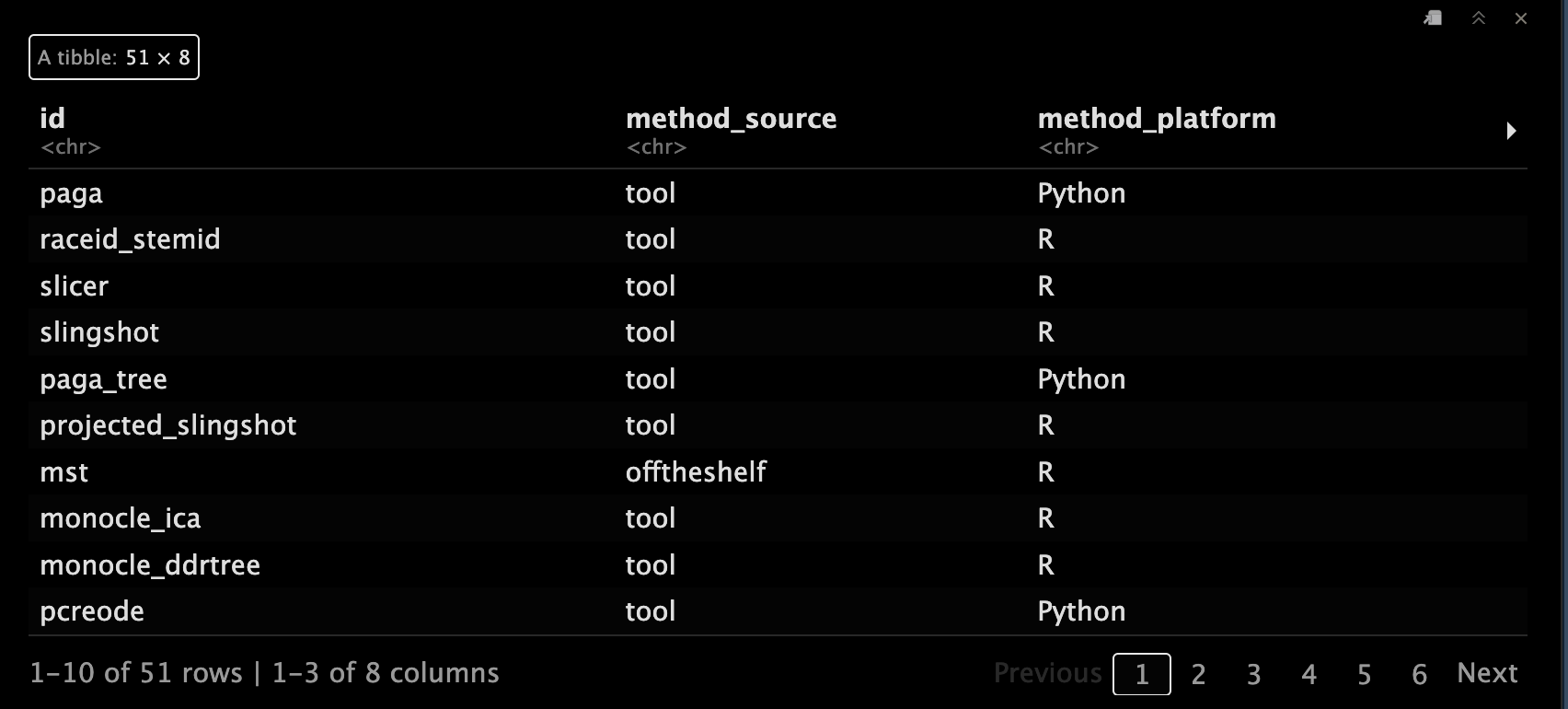Viewport: 1568px width, 709px height.
Task: Click the offtheshelf cell in mst row
Action: (696, 472)
